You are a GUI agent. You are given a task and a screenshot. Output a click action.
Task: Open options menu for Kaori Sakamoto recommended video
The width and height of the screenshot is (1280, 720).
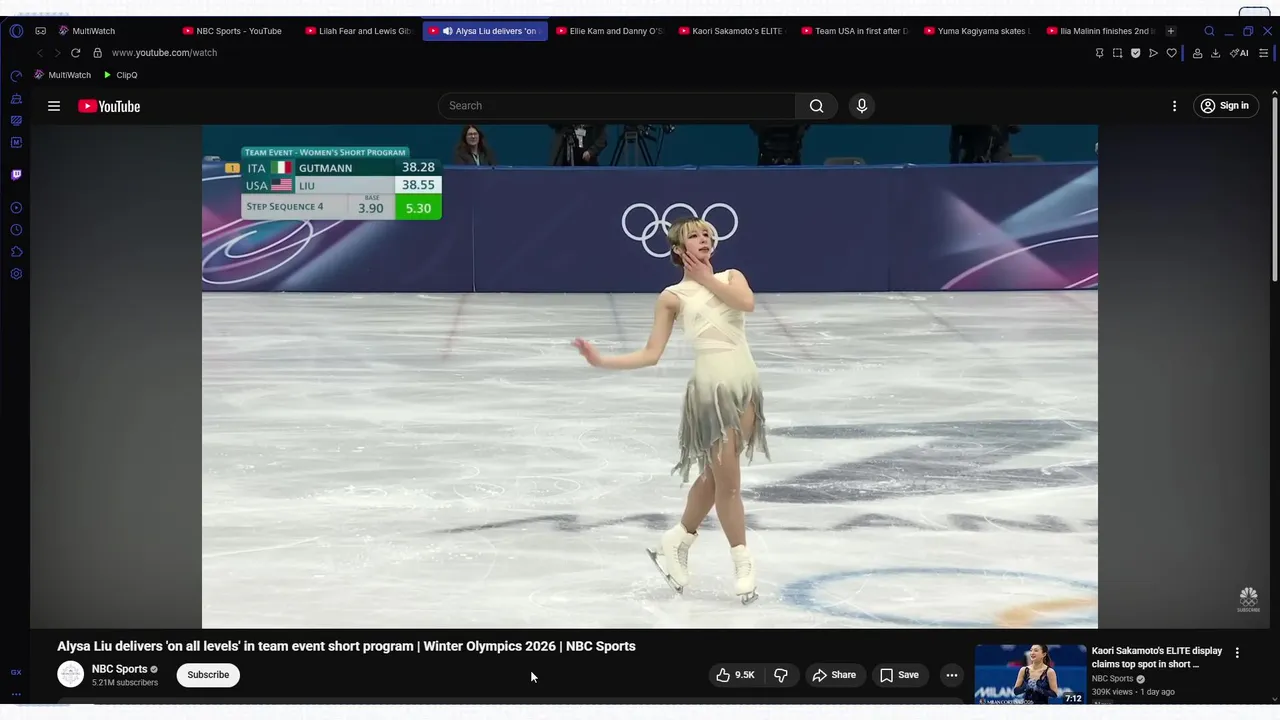[1237, 652]
